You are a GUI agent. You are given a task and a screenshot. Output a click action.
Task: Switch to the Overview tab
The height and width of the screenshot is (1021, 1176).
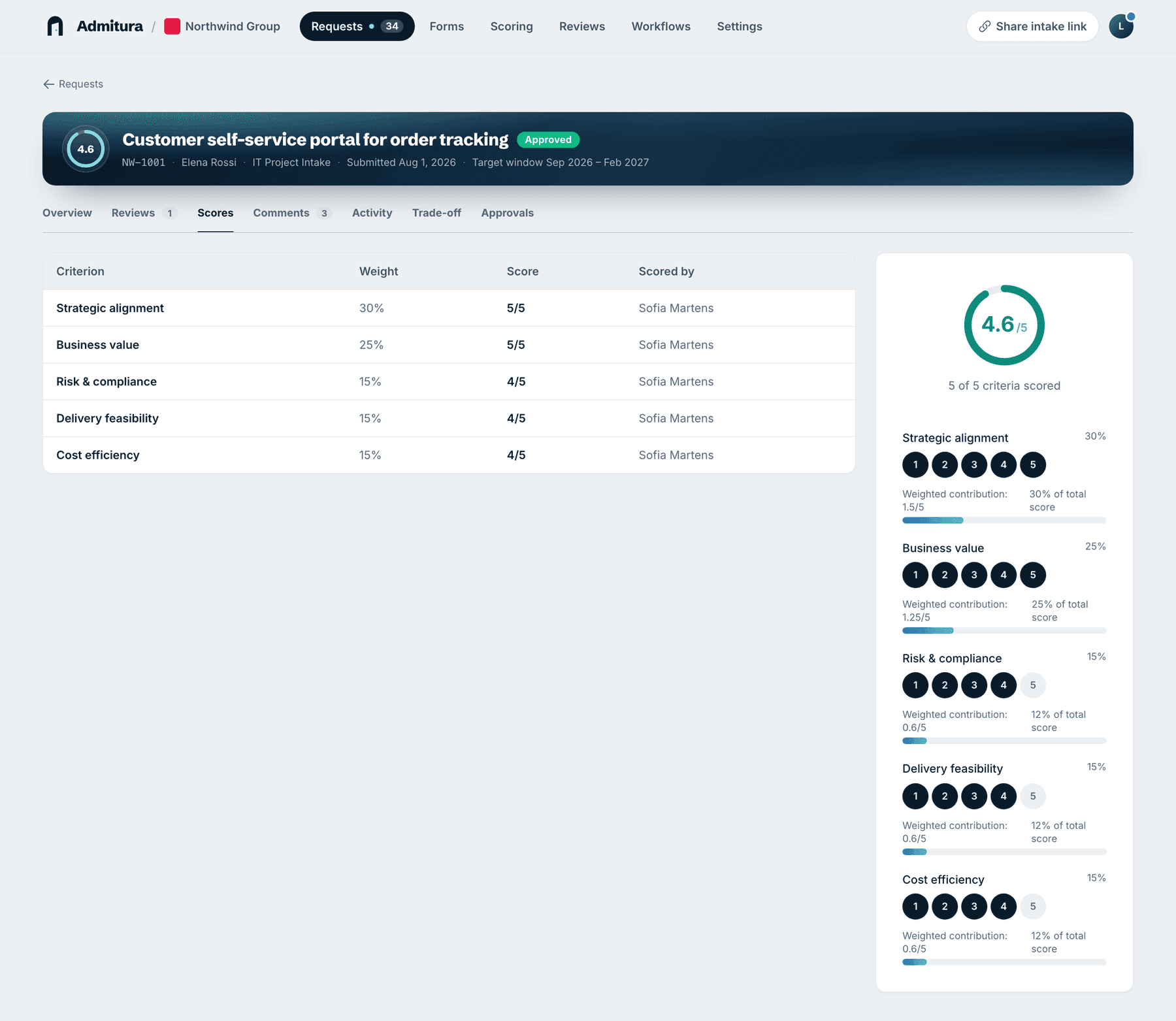(67, 213)
